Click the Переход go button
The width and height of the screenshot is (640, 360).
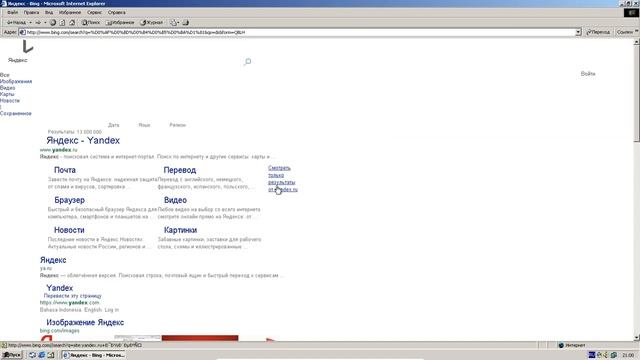598,32
